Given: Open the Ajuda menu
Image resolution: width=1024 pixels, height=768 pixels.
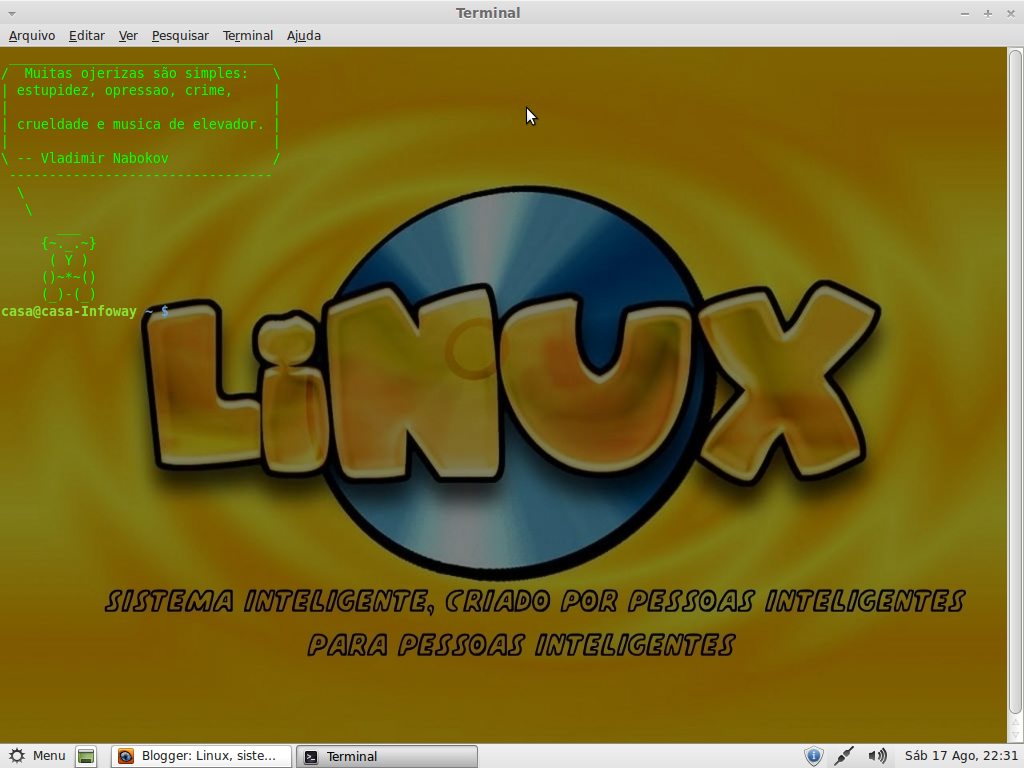Looking at the screenshot, I should 304,36.
